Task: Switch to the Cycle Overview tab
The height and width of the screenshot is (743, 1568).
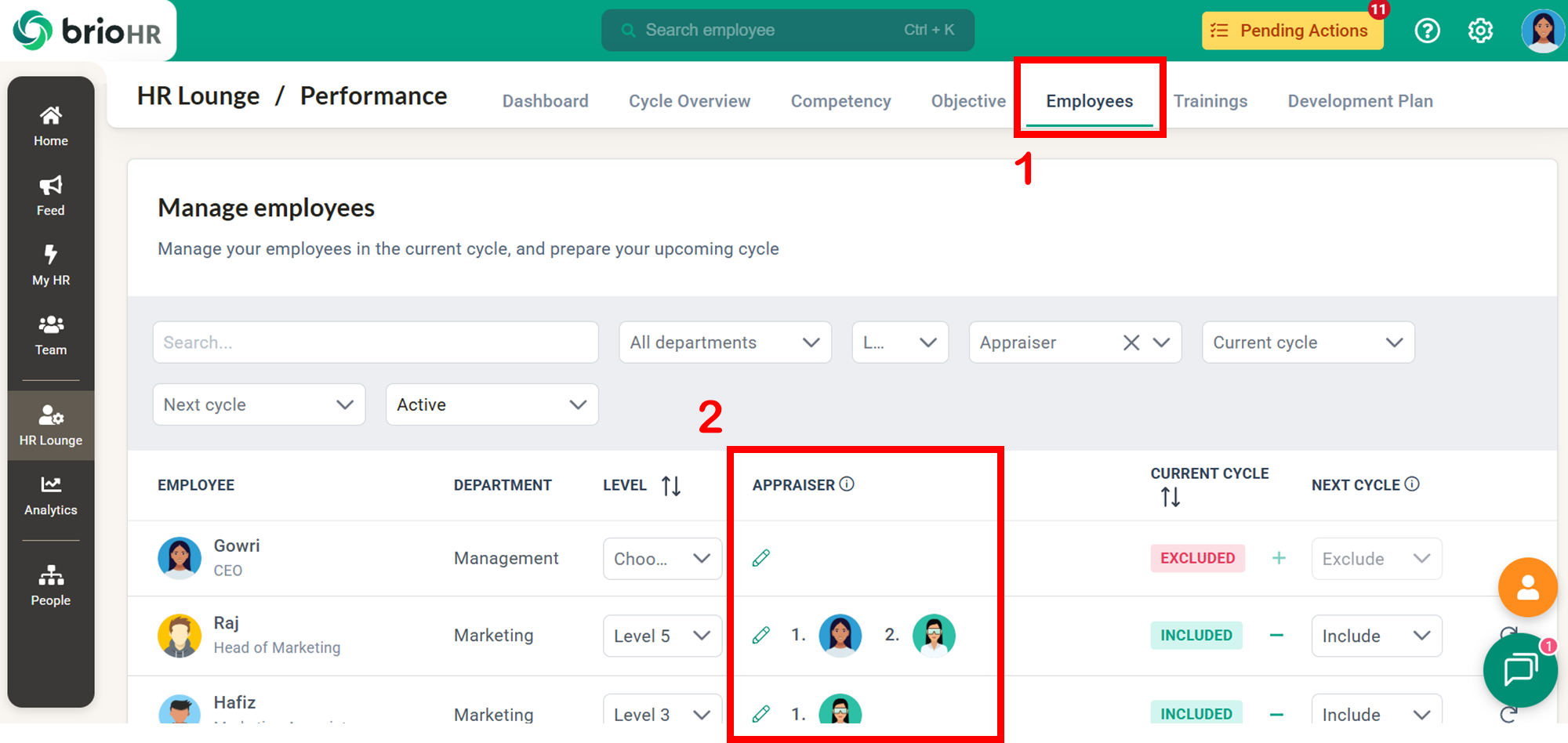Action: [x=689, y=101]
